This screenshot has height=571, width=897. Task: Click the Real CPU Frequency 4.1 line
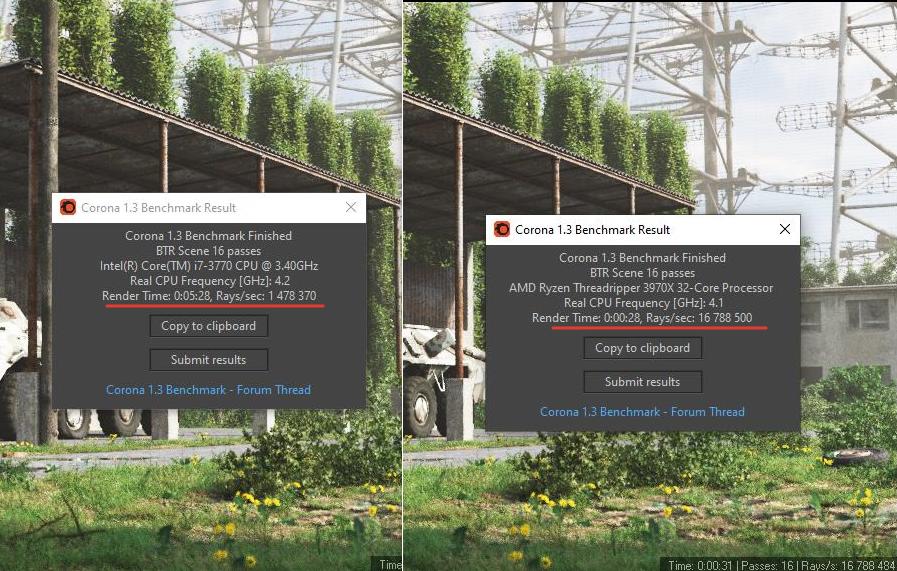click(644, 303)
